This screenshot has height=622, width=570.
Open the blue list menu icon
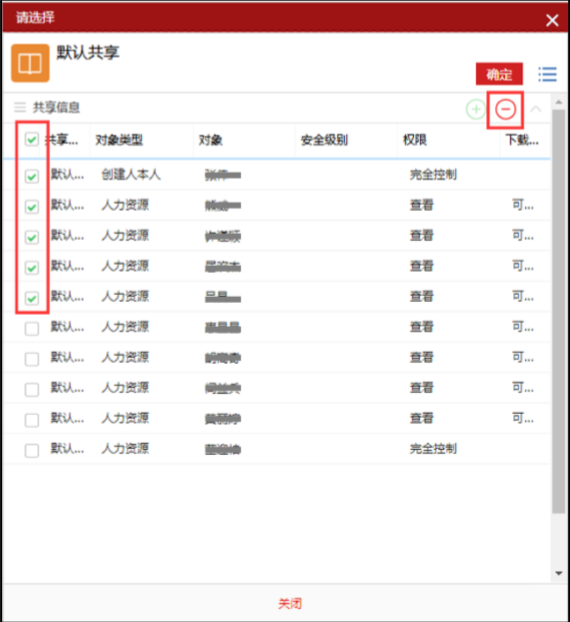point(547,74)
